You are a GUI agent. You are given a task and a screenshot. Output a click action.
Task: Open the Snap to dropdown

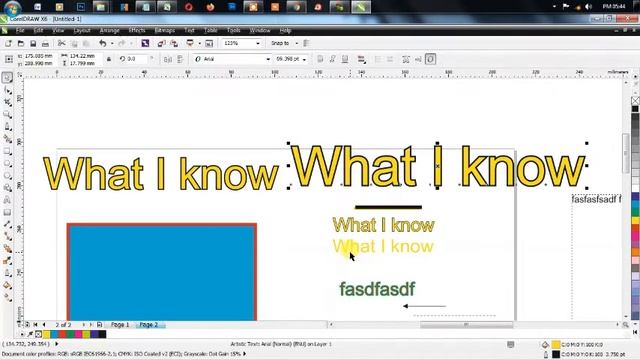click(x=297, y=43)
